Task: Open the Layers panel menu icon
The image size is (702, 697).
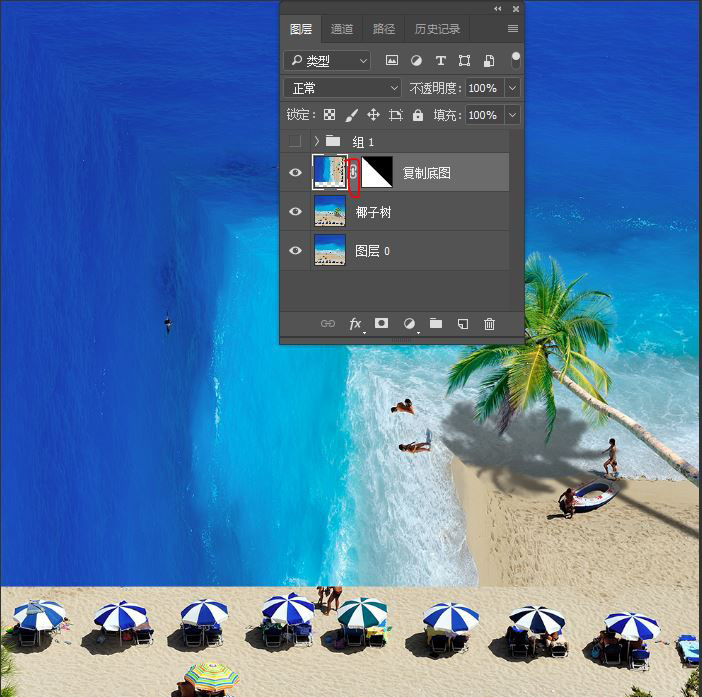Action: 513,29
